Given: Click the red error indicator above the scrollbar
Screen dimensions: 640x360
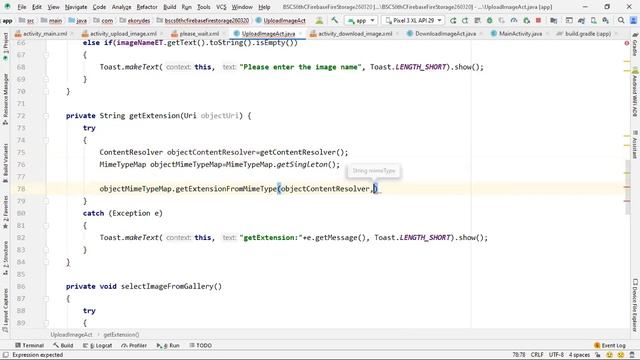Looking at the screenshot, I should point(627,43).
